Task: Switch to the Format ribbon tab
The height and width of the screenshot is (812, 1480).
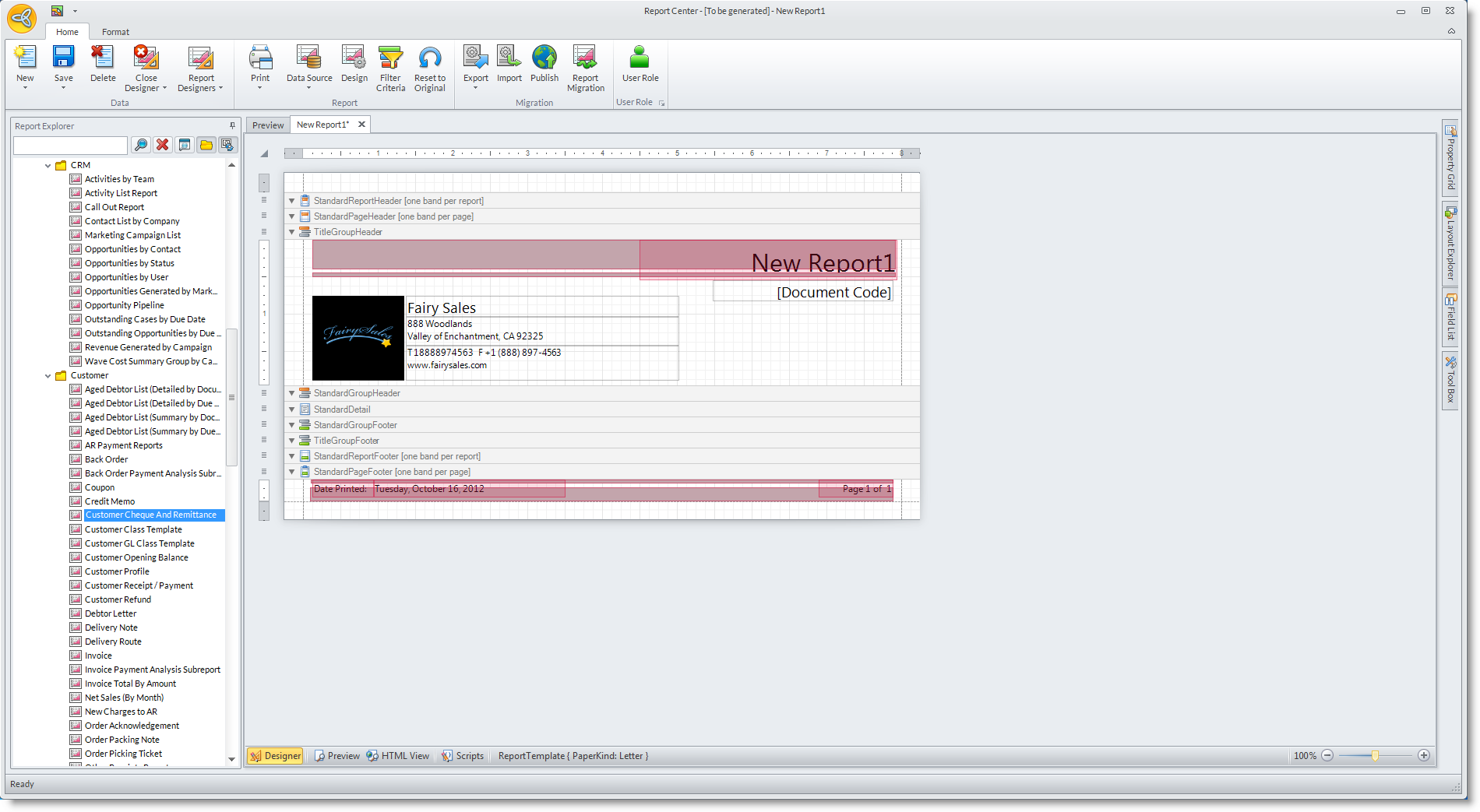Action: click(x=115, y=32)
